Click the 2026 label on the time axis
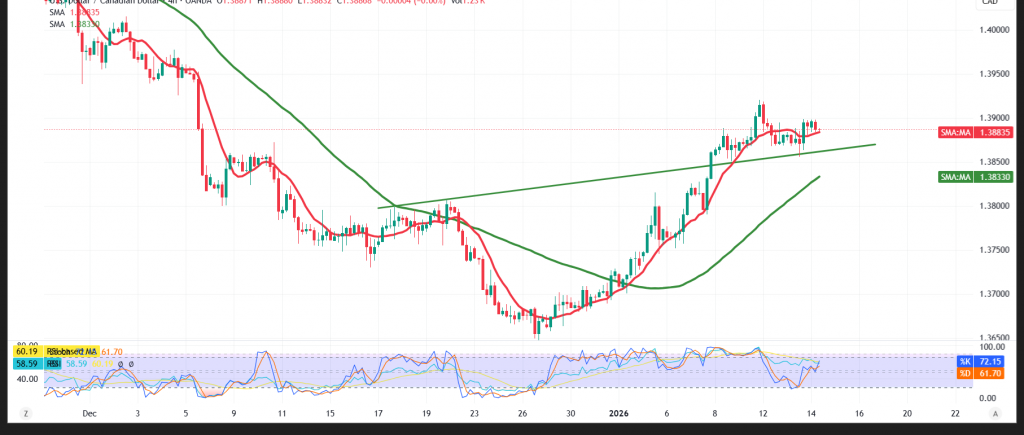 coord(619,412)
